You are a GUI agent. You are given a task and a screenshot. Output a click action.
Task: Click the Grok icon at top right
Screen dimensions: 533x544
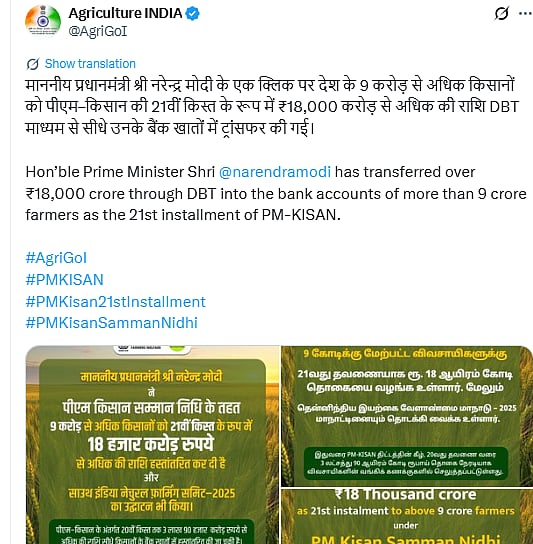[x=502, y=14]
